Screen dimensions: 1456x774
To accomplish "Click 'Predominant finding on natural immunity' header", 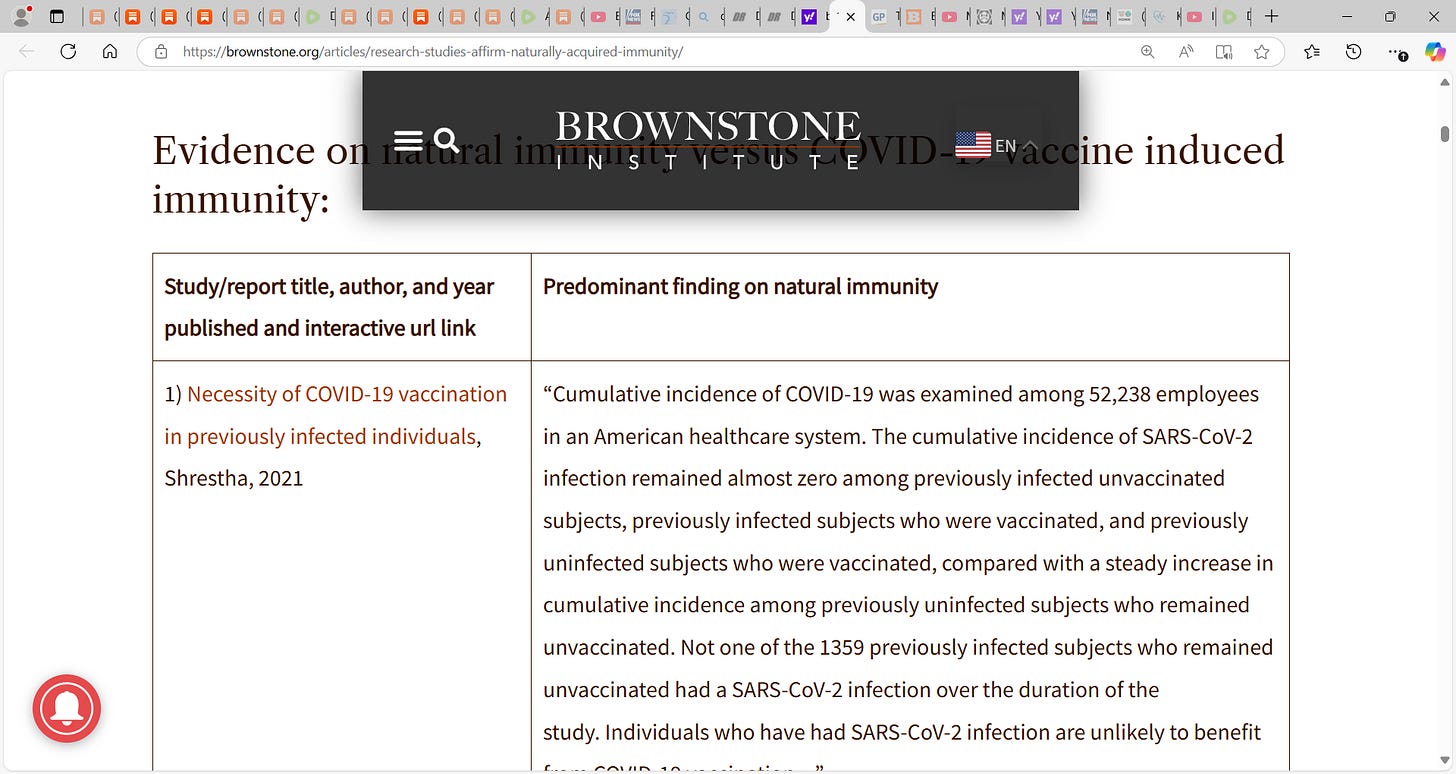I will tap(740, 287).
